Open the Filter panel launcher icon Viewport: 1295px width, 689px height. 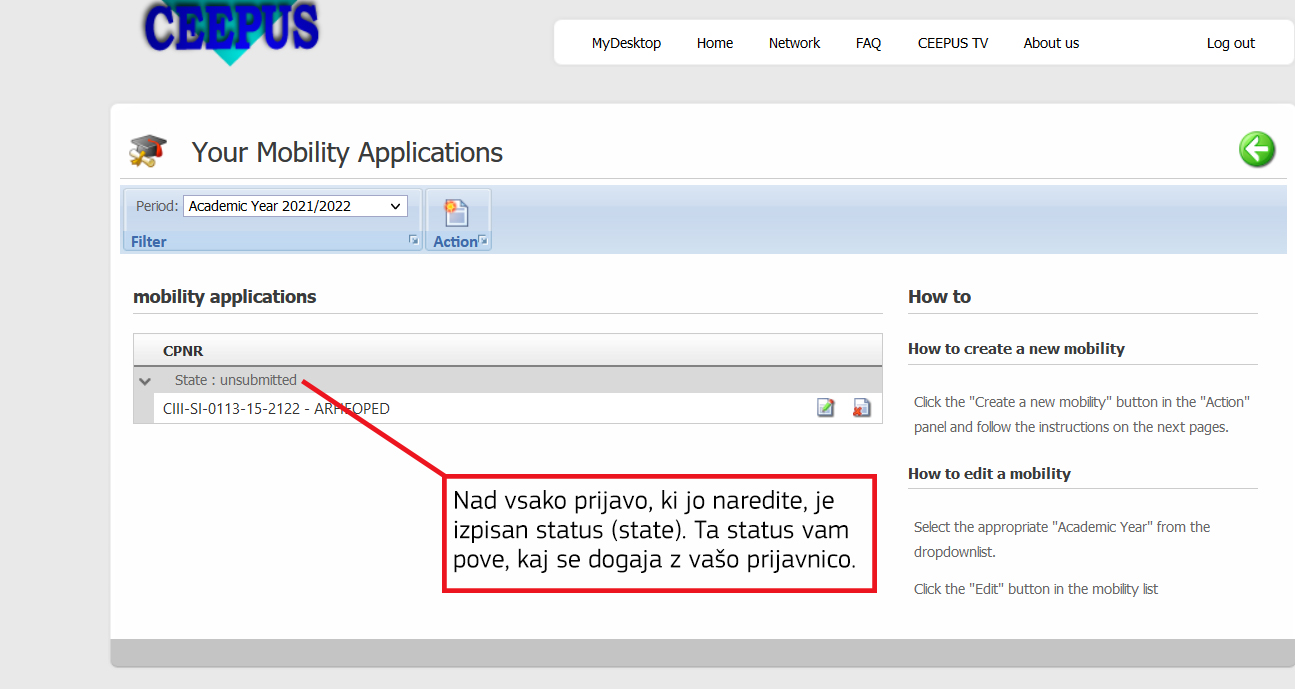click(x=413, y=241)
